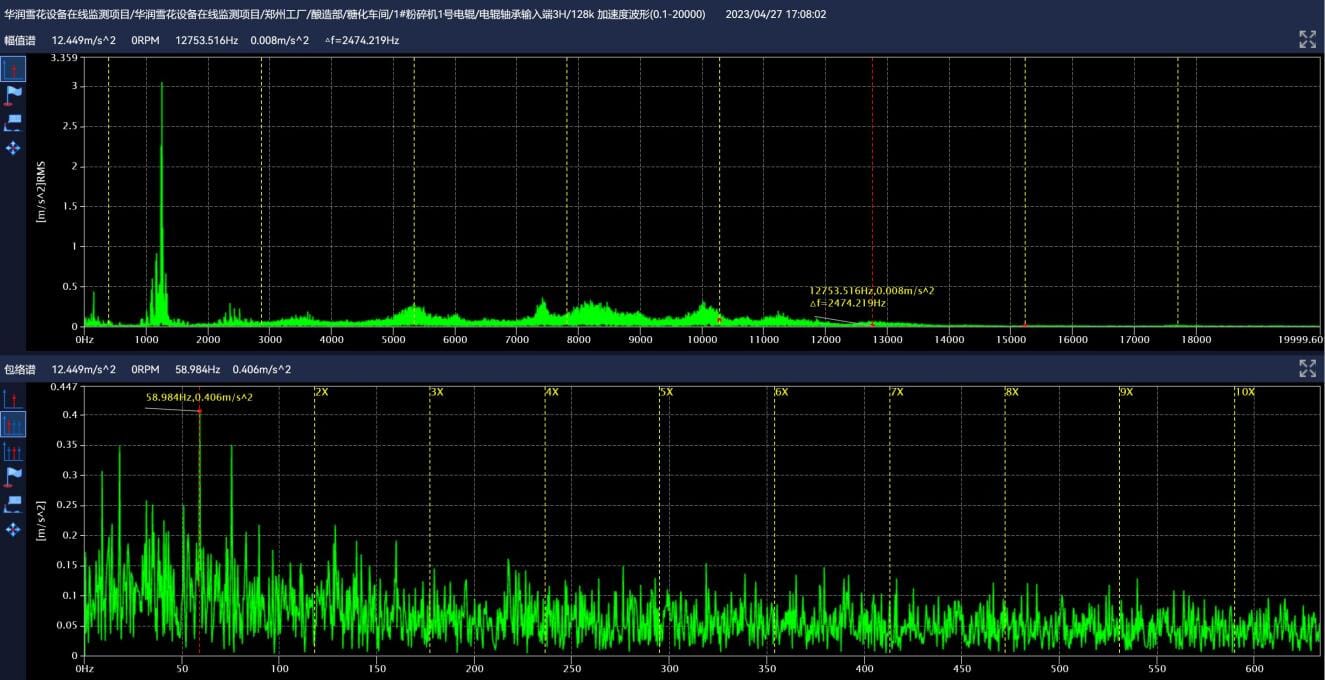Image resolution: width=1325 pixels, height=680 pixels.
Task: Activate pan arrows tool in envelope spectrum panel
Action: click(13, 529)
